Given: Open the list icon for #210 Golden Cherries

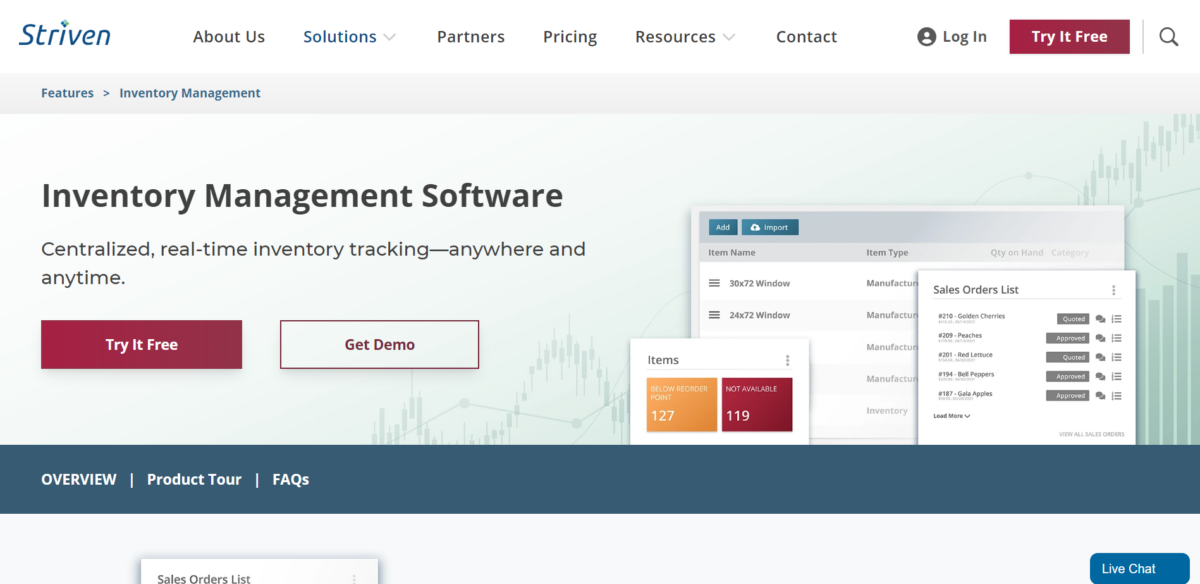Looking at the screenshot, I should tap(1117, 319).
